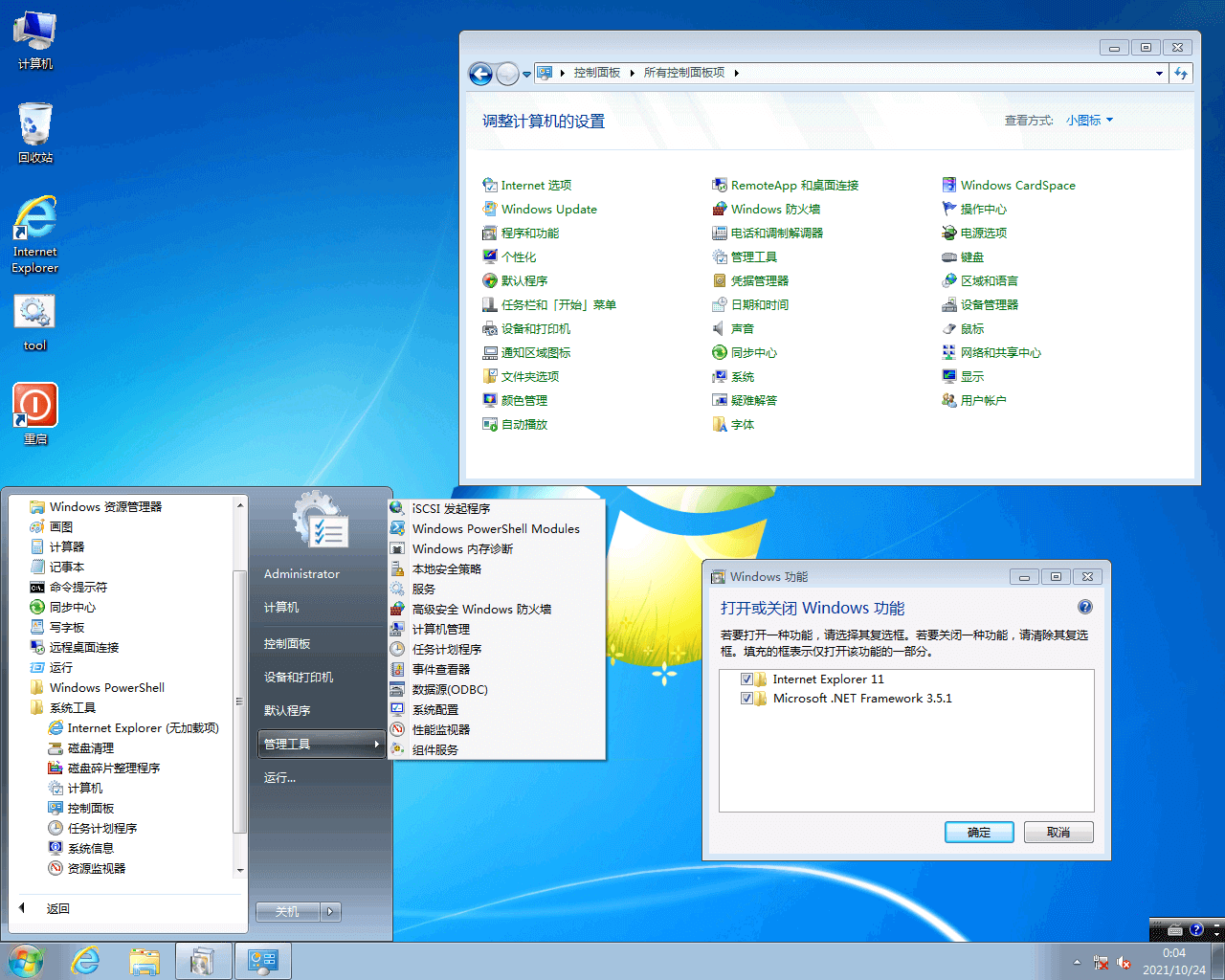
Task: Click the OK button in Windows Features
Action: (x=979, y=833)
